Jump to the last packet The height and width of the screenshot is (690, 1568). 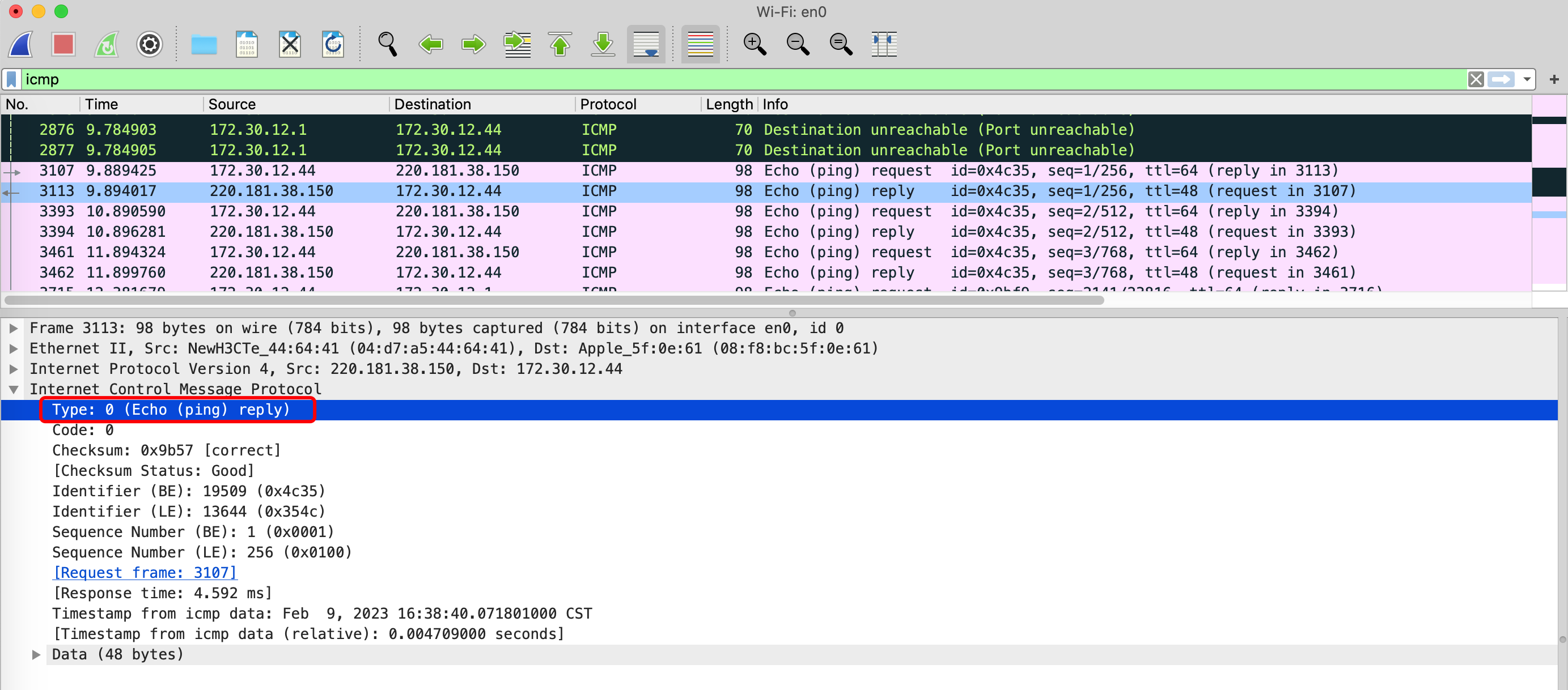603,44
